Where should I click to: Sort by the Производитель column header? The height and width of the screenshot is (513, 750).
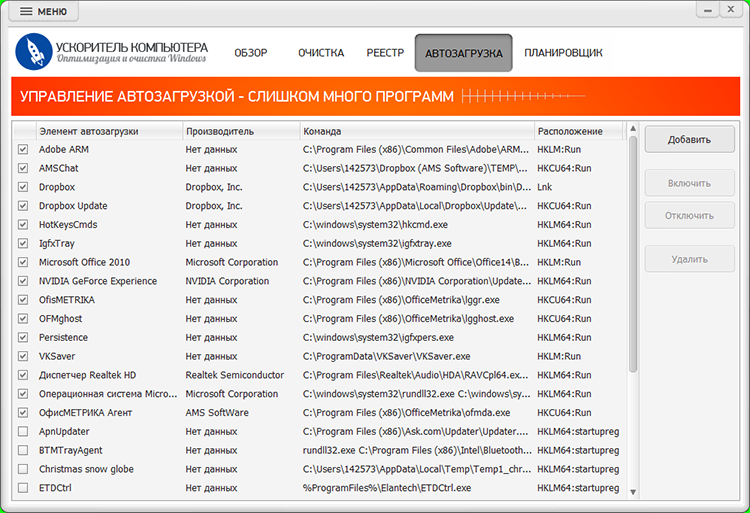pyautogui.click(x=240, y=131)
